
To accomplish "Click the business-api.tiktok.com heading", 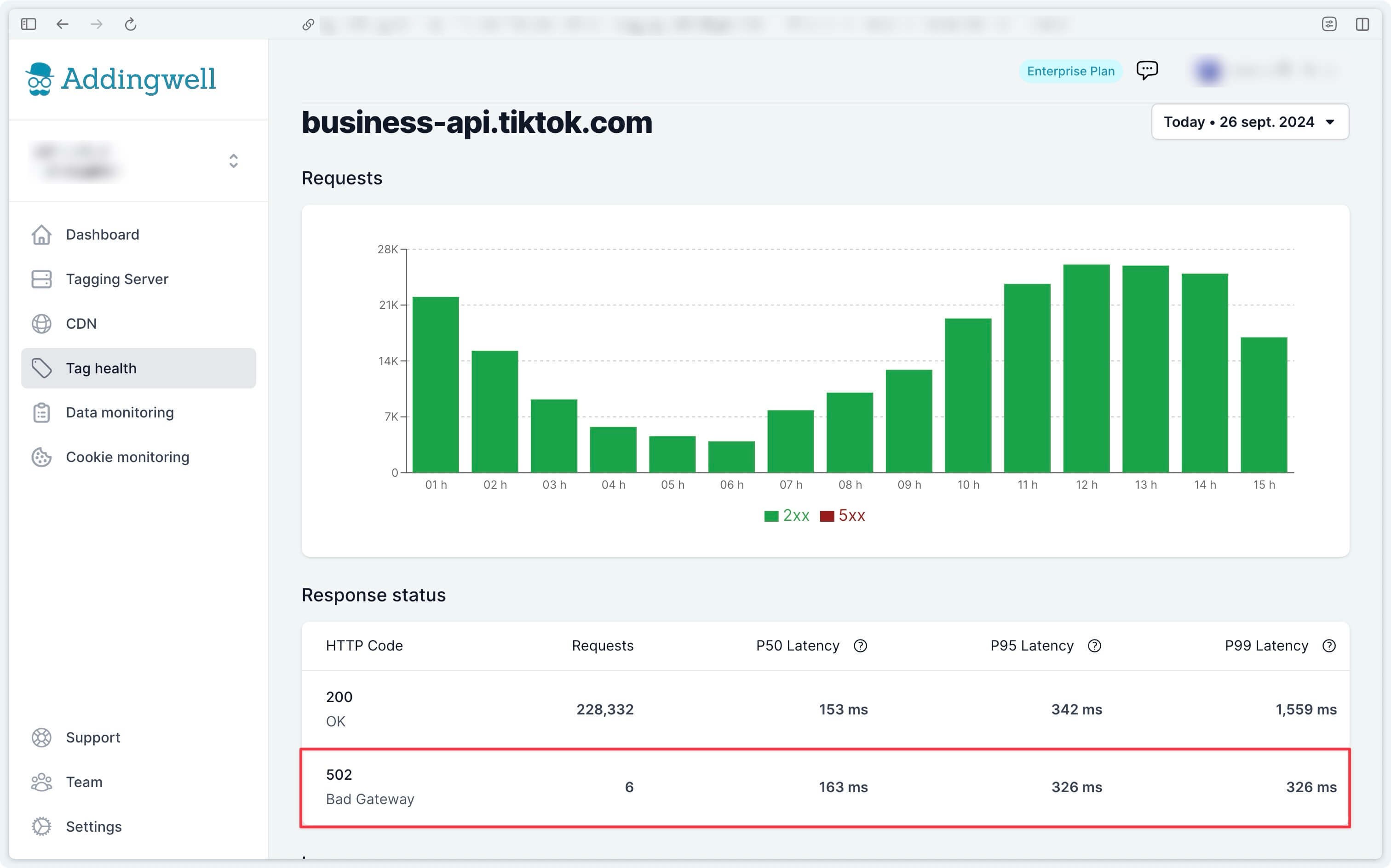I will tap(477, 122).
